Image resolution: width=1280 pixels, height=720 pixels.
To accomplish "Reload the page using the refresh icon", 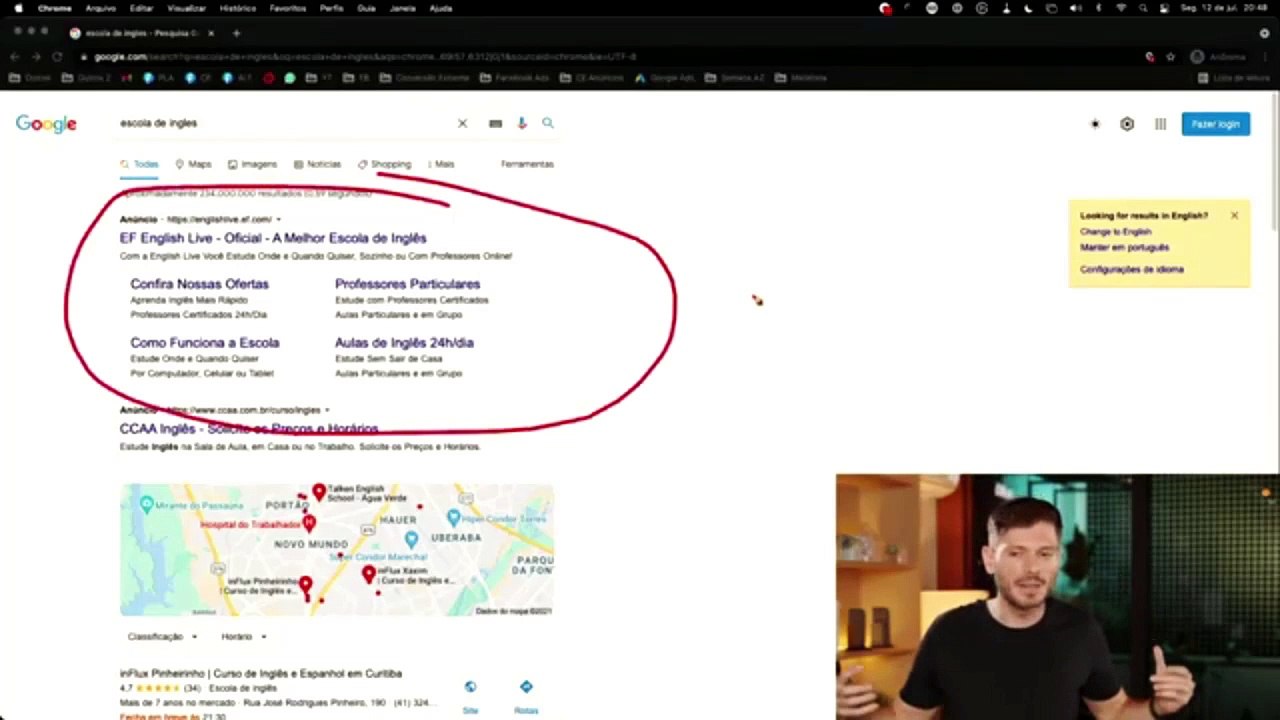I will [58, 57].
